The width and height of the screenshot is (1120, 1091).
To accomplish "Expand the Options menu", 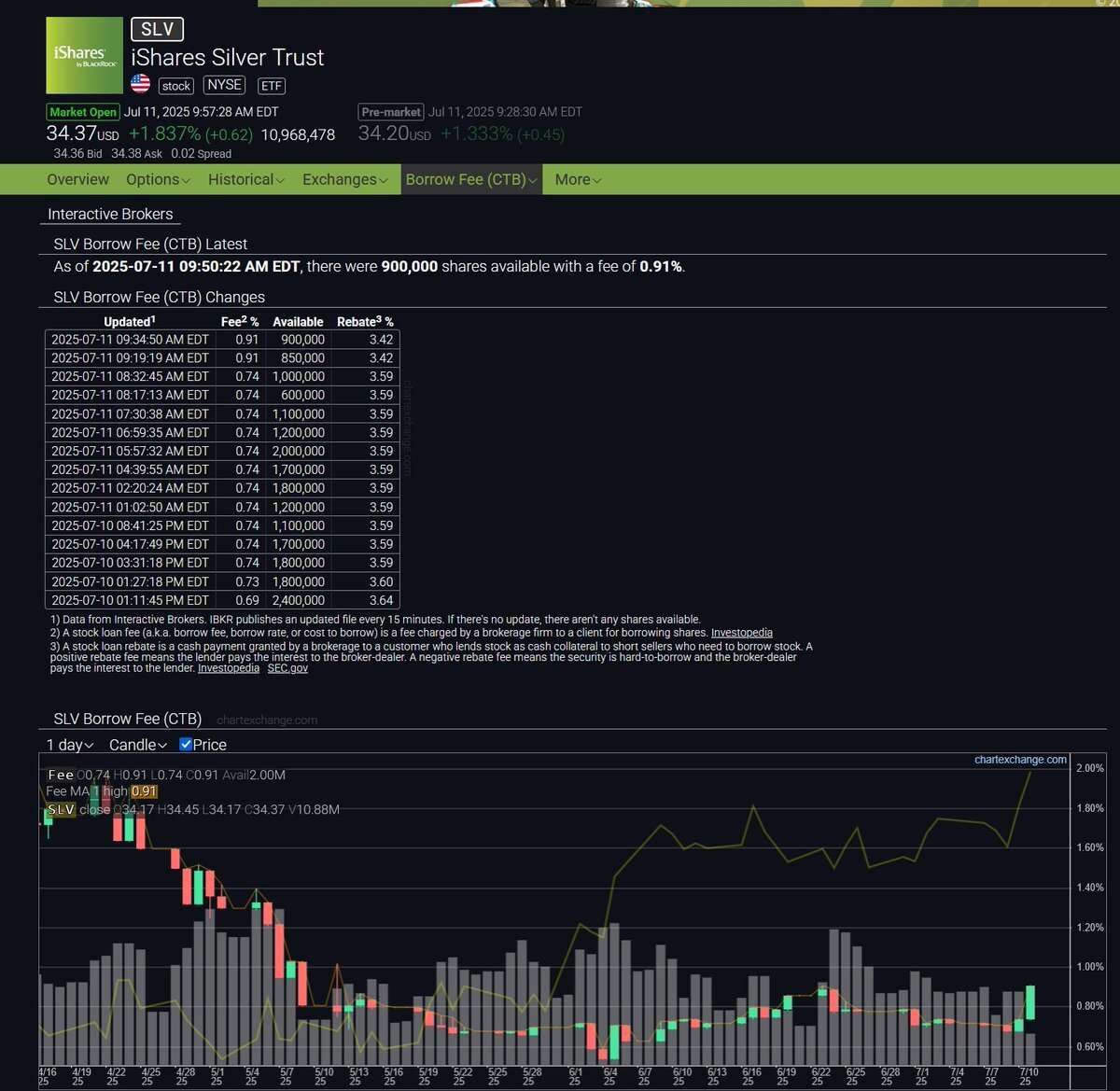I will [158, 179].
